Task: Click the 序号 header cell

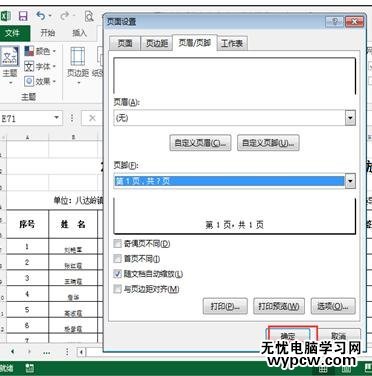Action: [27, 224]
